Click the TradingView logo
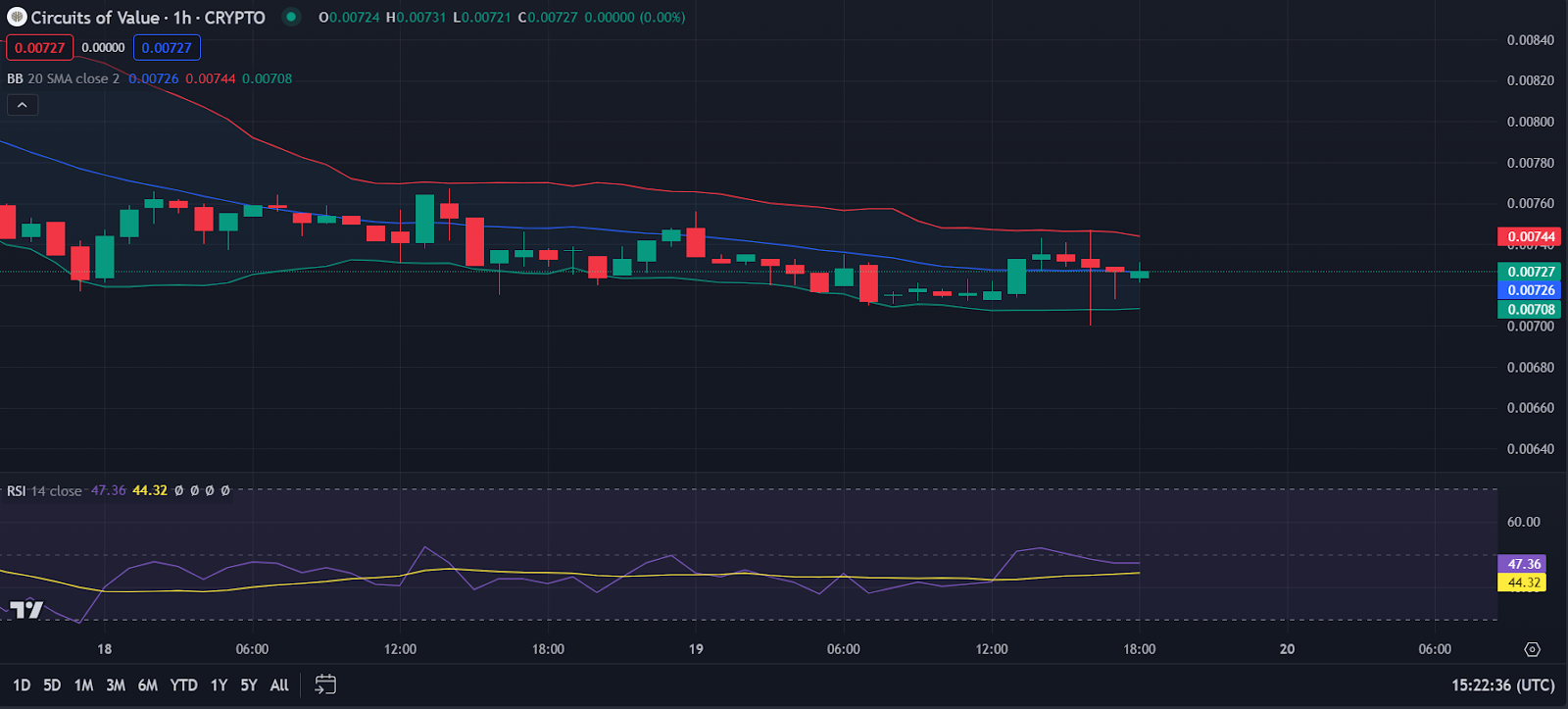Screen dimensions: 1568x709 coord(26,610)
